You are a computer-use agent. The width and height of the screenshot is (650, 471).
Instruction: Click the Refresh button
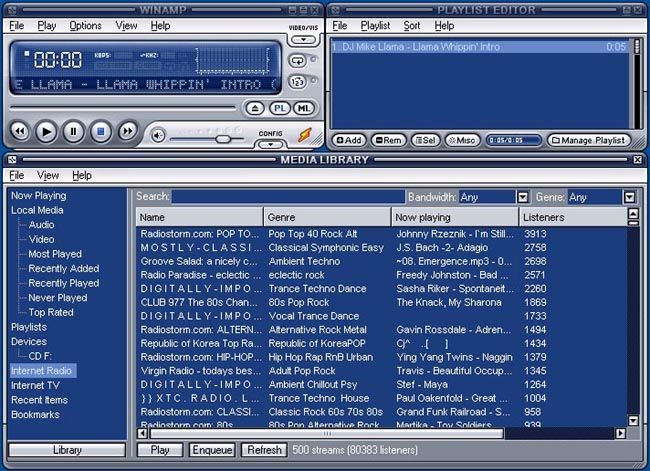[x=264, y=450]
